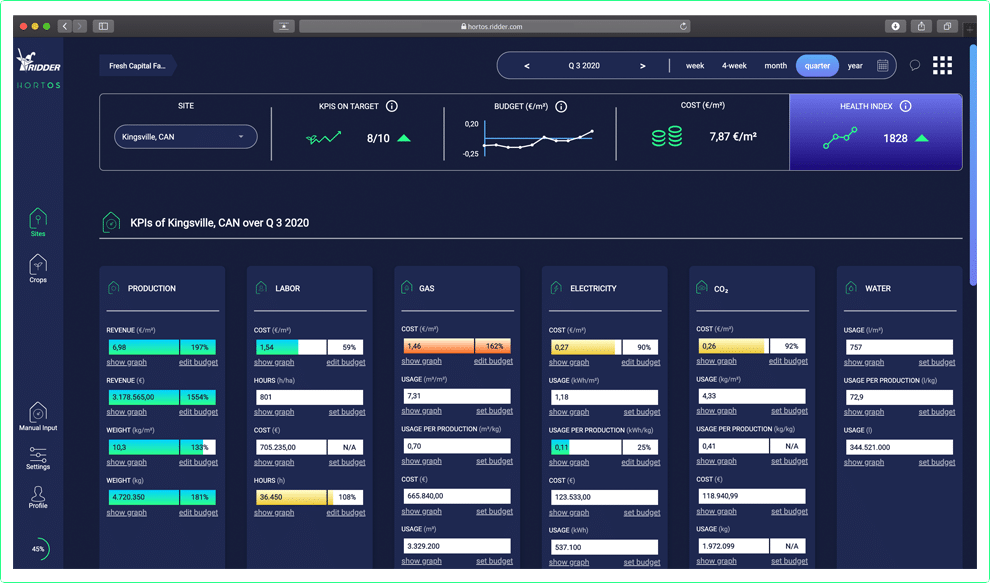Screen dimensions: 990x583
Task: Switch period view to year
Action: [855, 66]
